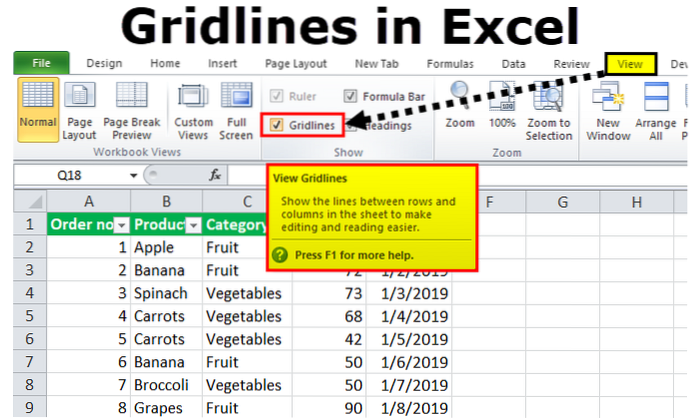Select the Normal workbook view icon
The width and height of the screenshot is (697, 418).
[x=38, y=110]
